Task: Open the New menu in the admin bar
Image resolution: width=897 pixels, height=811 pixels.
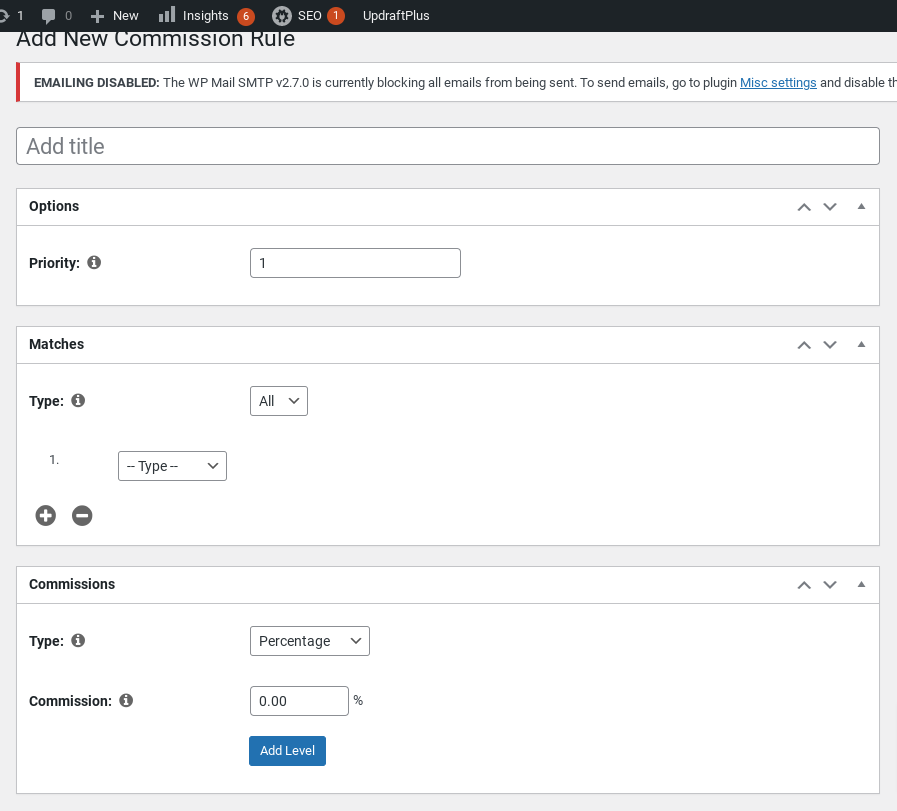Action: (114, 15)
